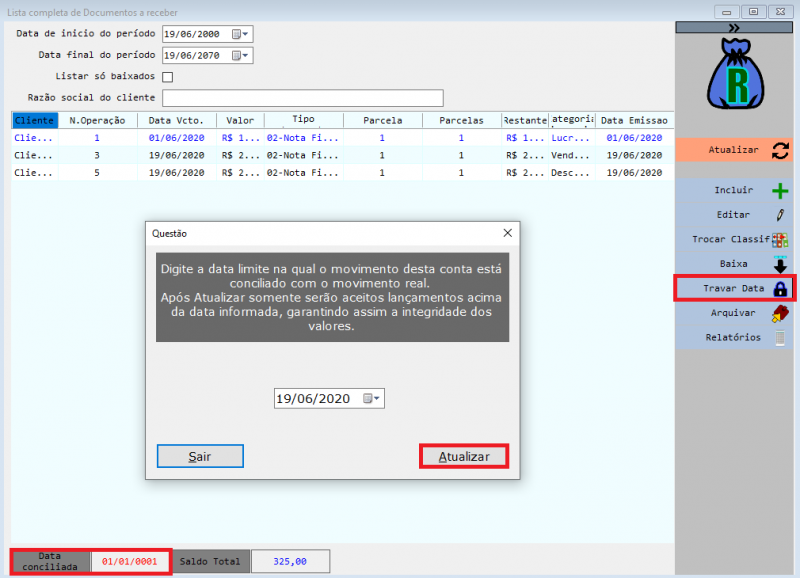
Task: Click the pencil Editar icon
Action: tap(780, 215)
